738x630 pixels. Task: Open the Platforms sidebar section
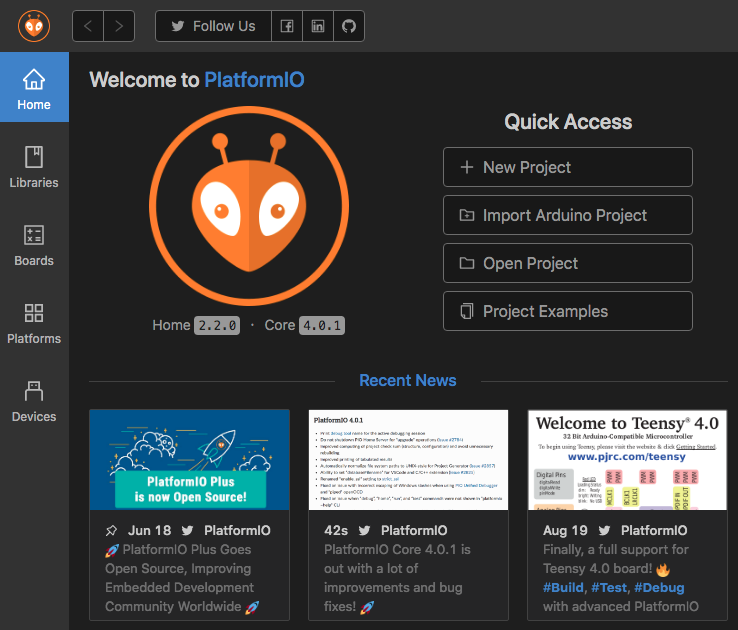(x=34, y=323)
